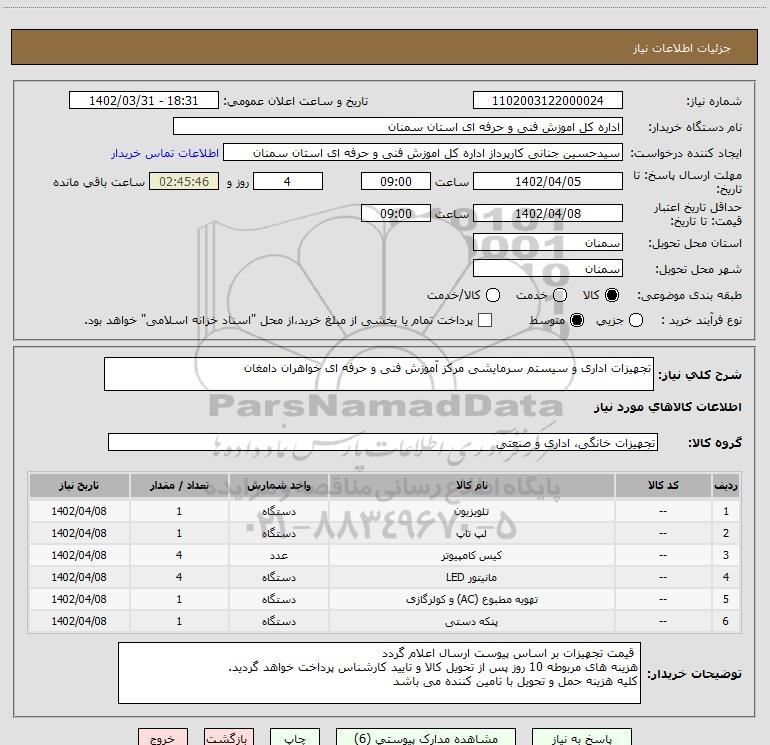
Task: Click the اطلاعات کالاهای مورد نیاز heading
Action: 667,407
